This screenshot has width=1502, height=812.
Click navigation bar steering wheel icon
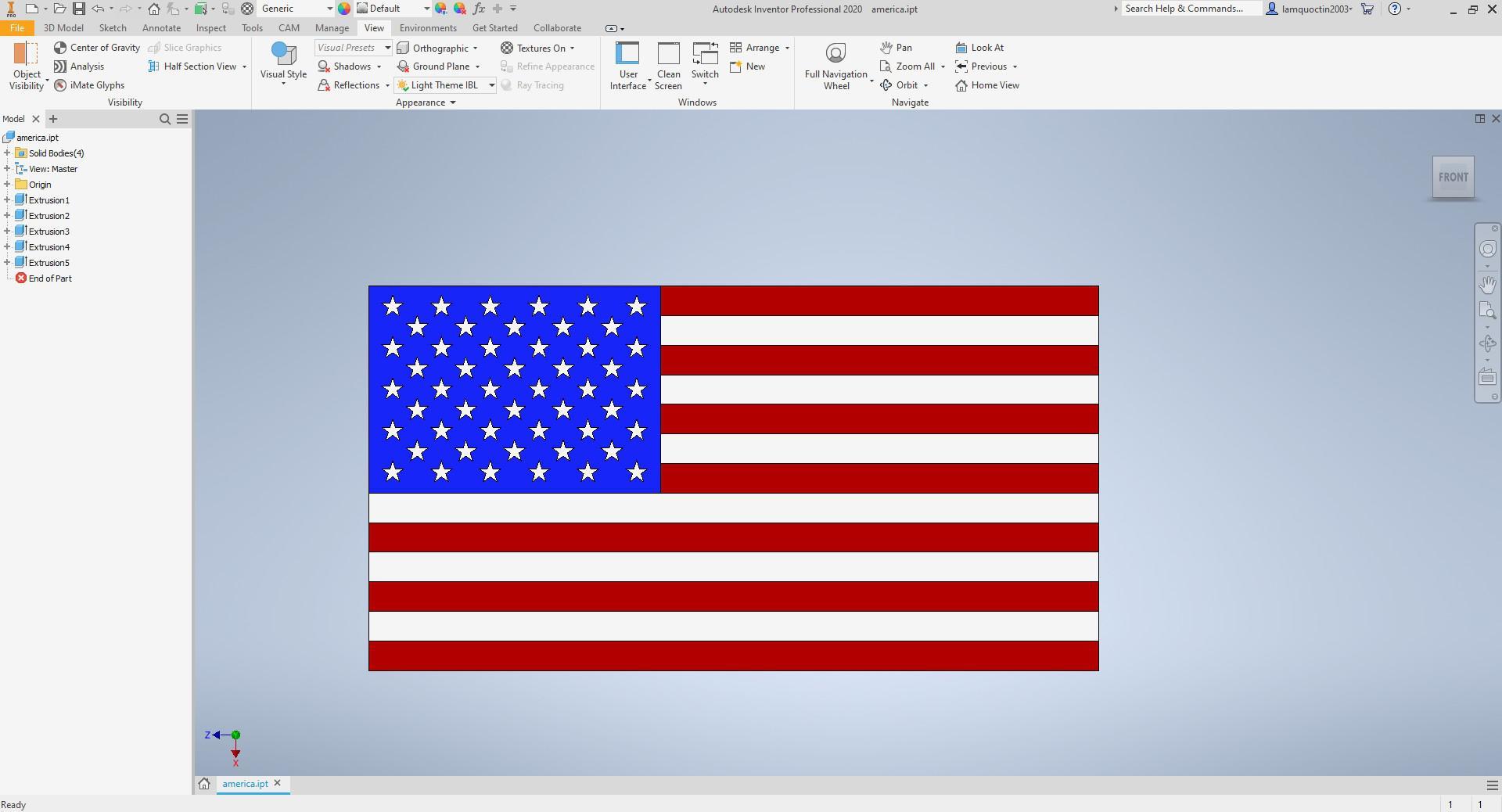[x=1487, y=249]
